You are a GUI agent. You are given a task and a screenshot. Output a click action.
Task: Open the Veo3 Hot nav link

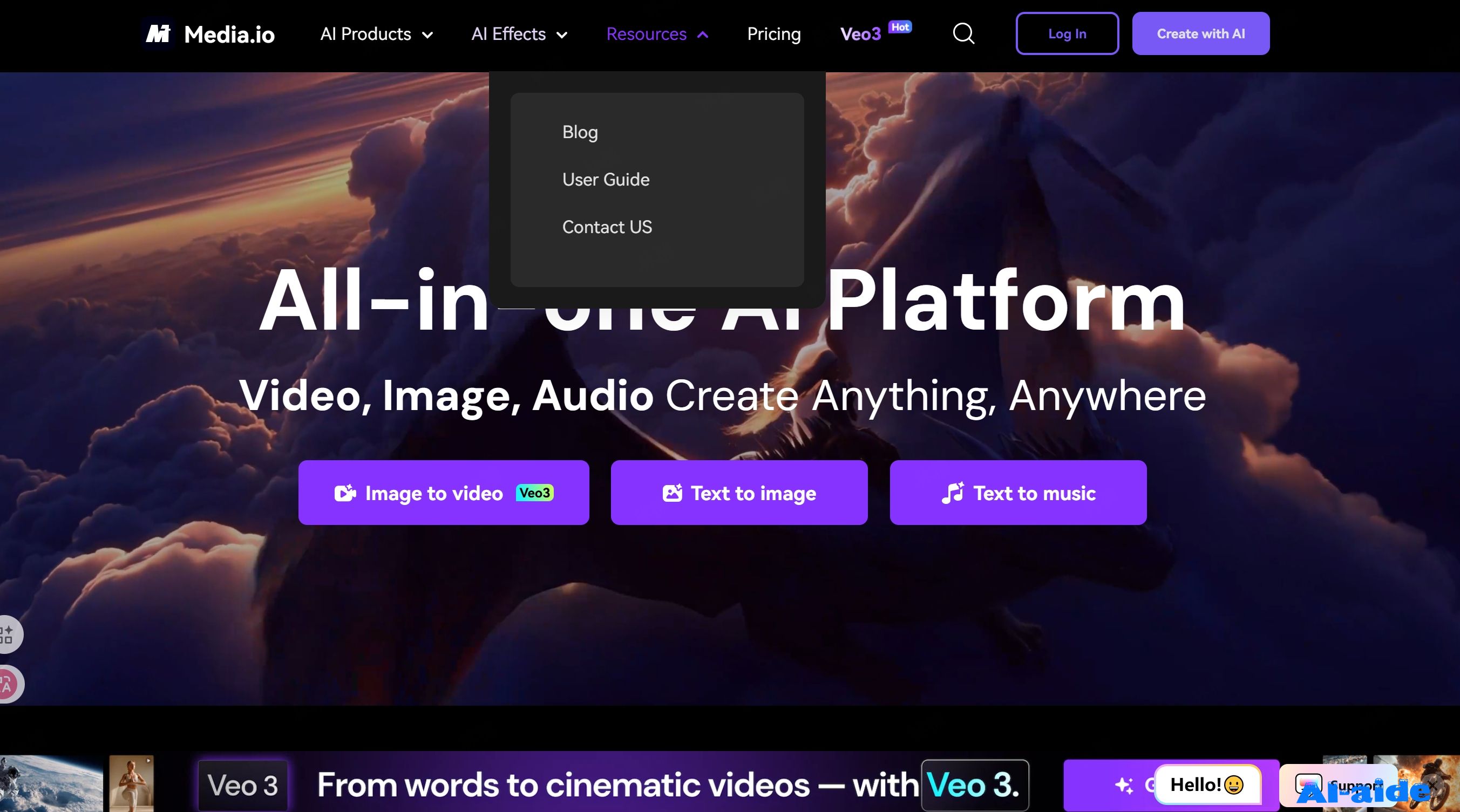click(x=875, y=33)
